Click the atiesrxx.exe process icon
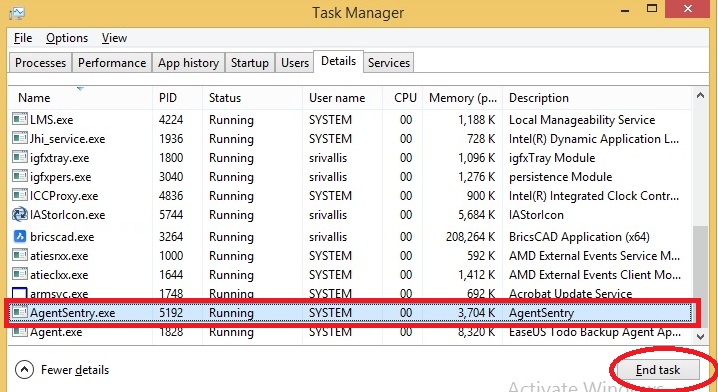The image size is (718, 392). (x=20, y=255)
